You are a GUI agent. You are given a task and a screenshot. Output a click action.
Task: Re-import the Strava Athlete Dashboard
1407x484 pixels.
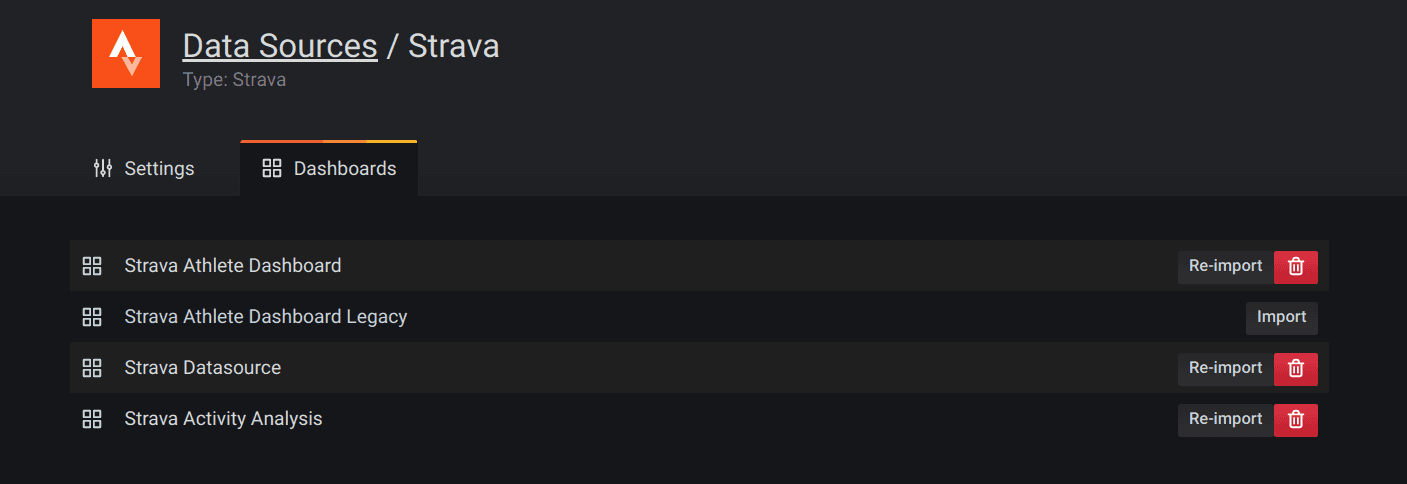tap(1225, 267)
